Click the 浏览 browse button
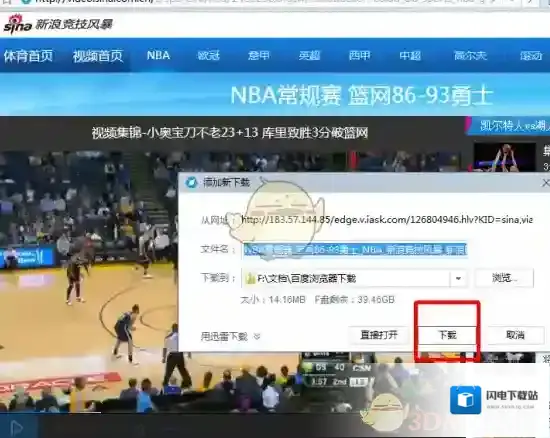Screen dimensions: 550x438 click(504, 278)
